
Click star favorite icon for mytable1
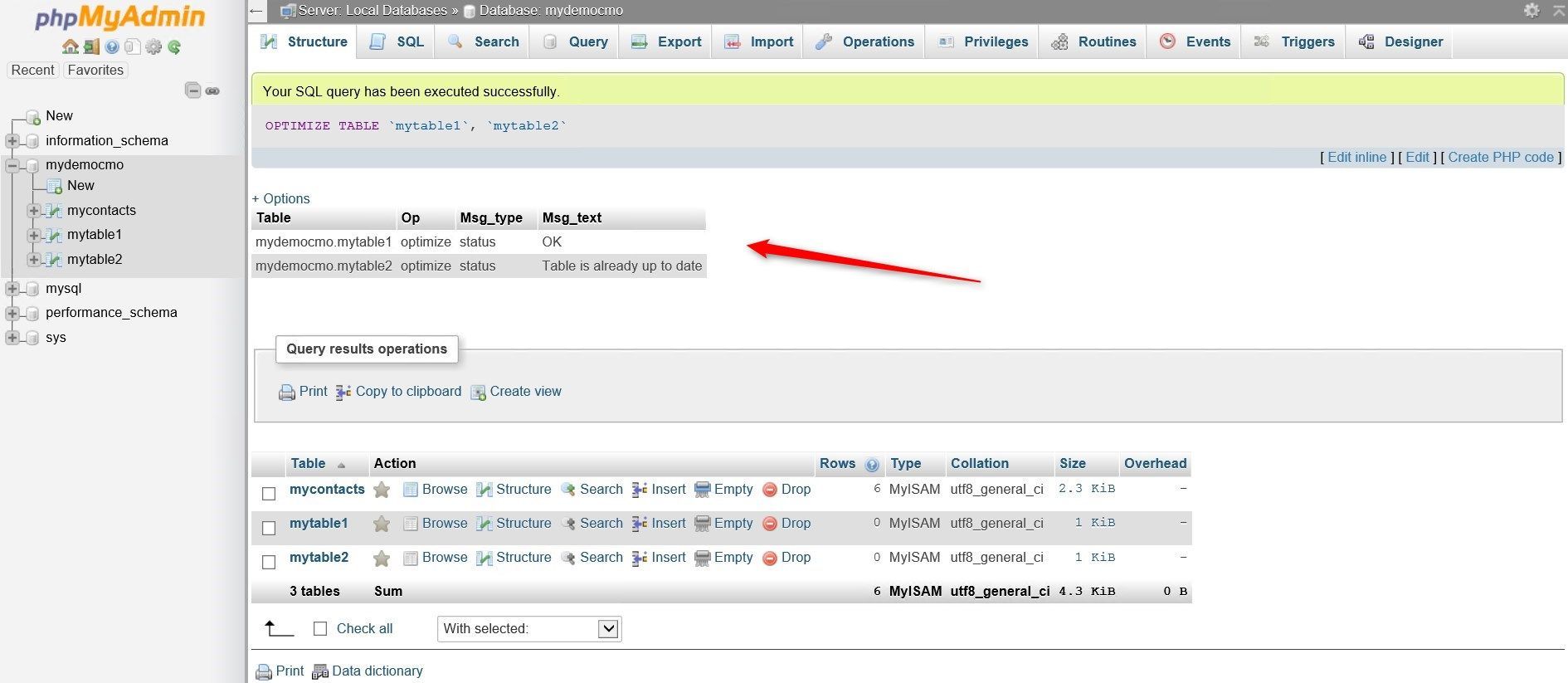tap(382, 524)
